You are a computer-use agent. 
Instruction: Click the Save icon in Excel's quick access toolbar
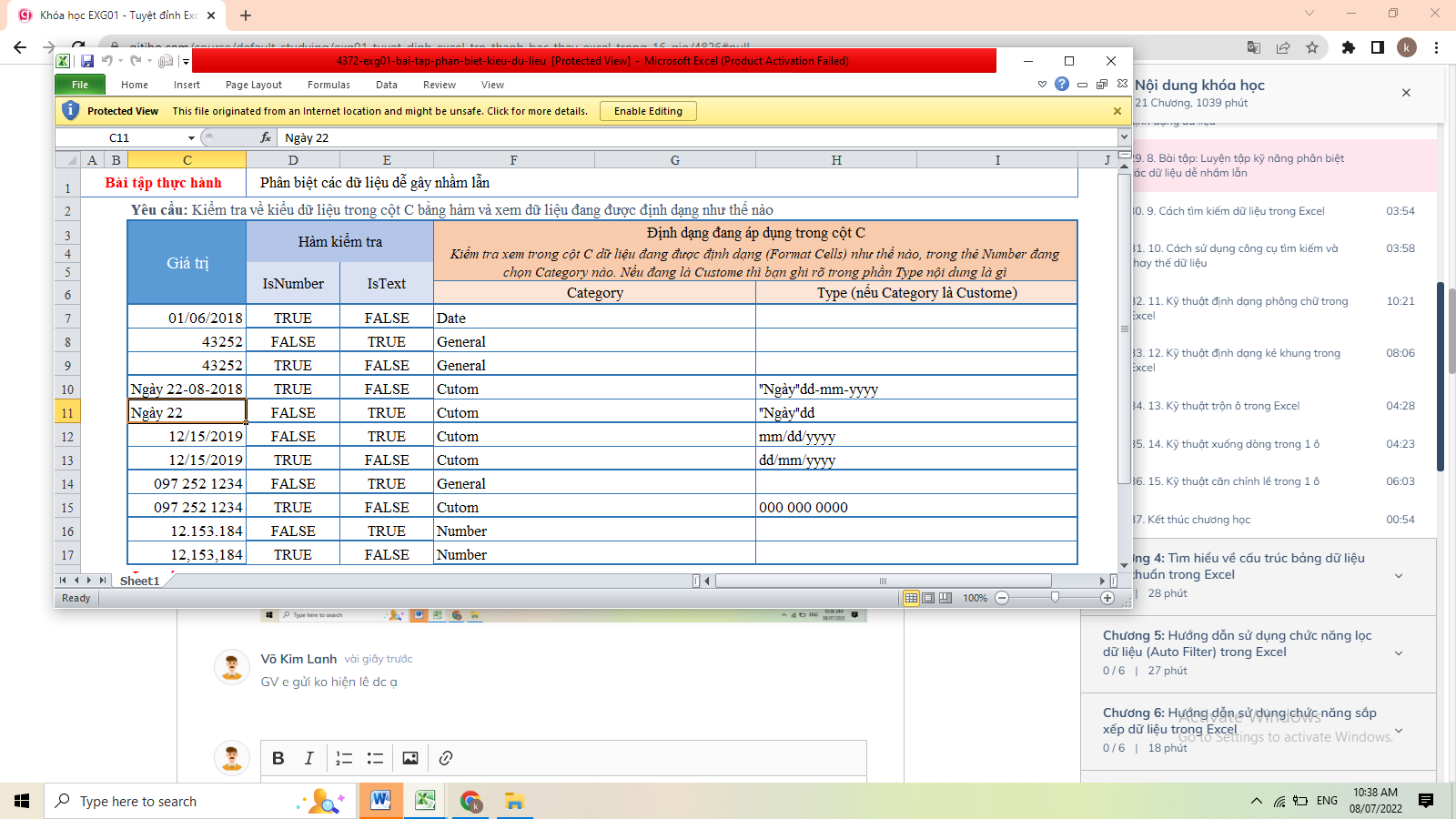(x=87, y=61)
